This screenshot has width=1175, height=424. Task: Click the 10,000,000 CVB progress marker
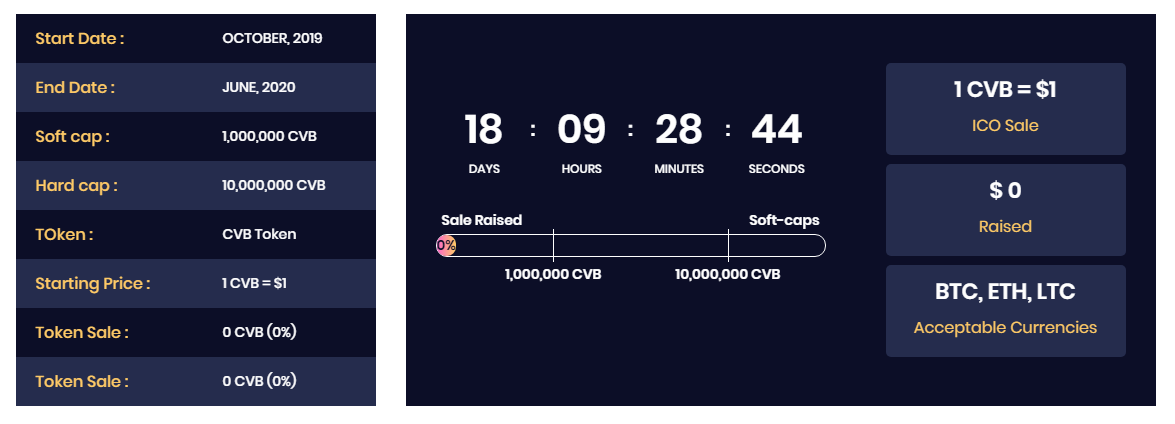(728, 274)
